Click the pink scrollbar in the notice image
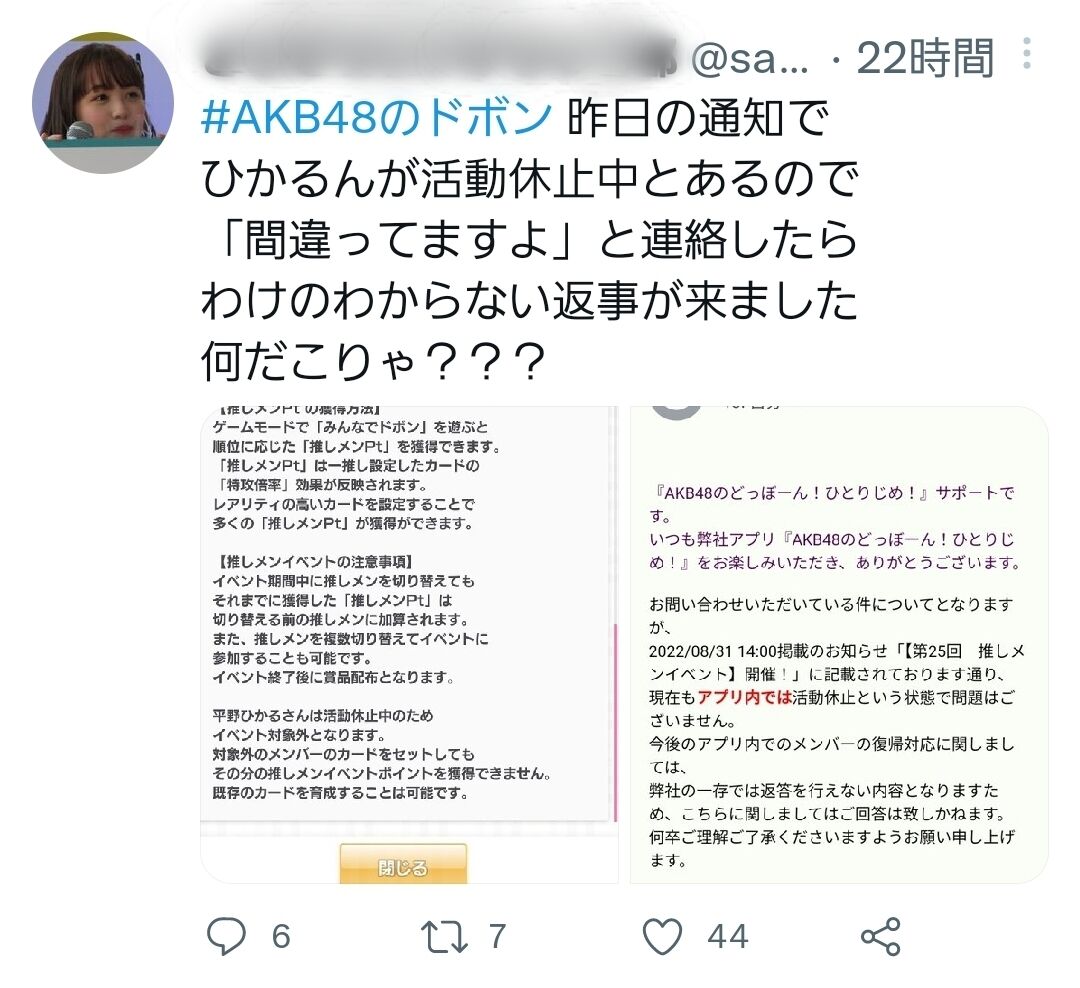Image resolution: width=1080 pixels, height=988 pixels. click(x=614, y=721)
